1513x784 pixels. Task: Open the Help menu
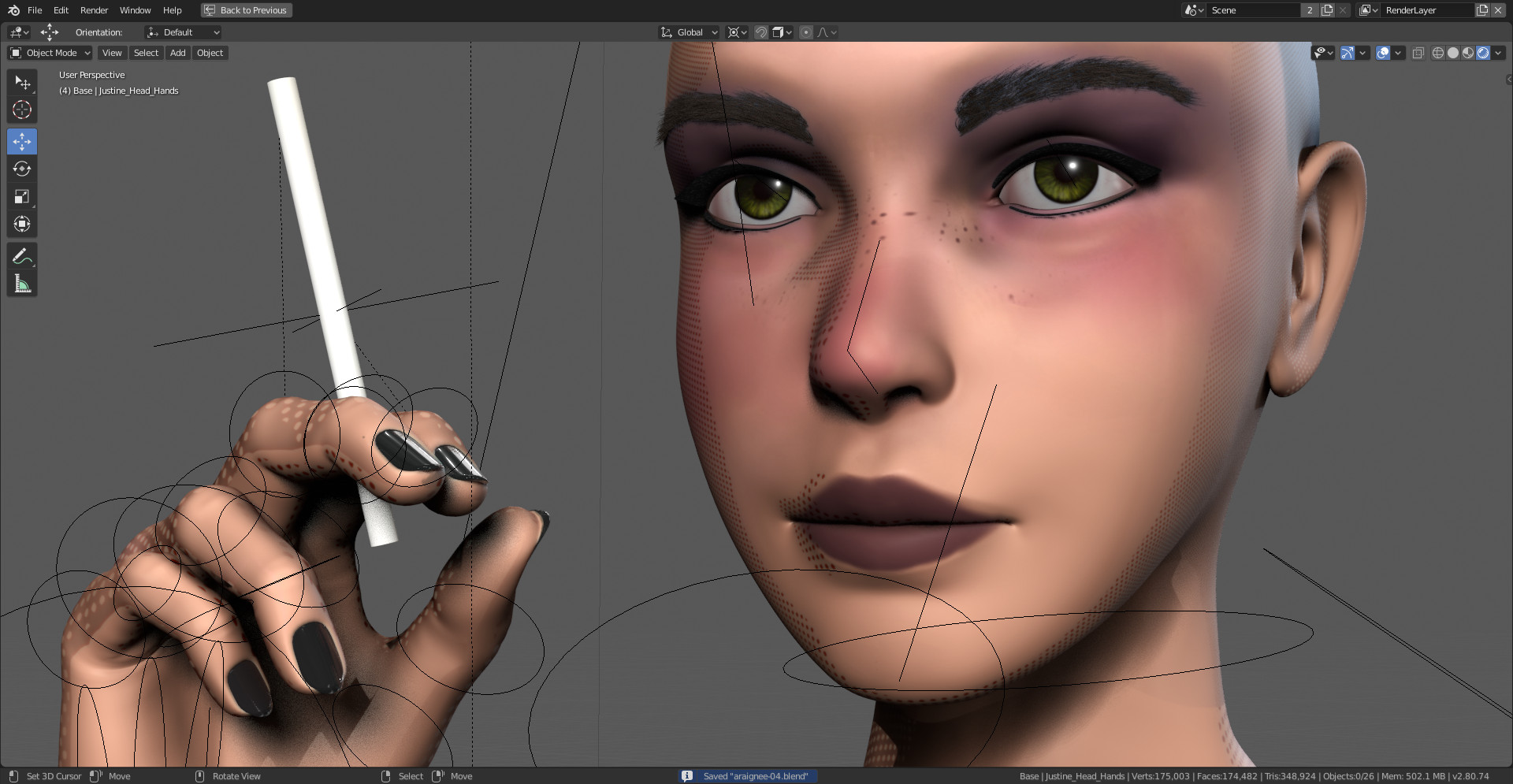[x=172, y=10]
